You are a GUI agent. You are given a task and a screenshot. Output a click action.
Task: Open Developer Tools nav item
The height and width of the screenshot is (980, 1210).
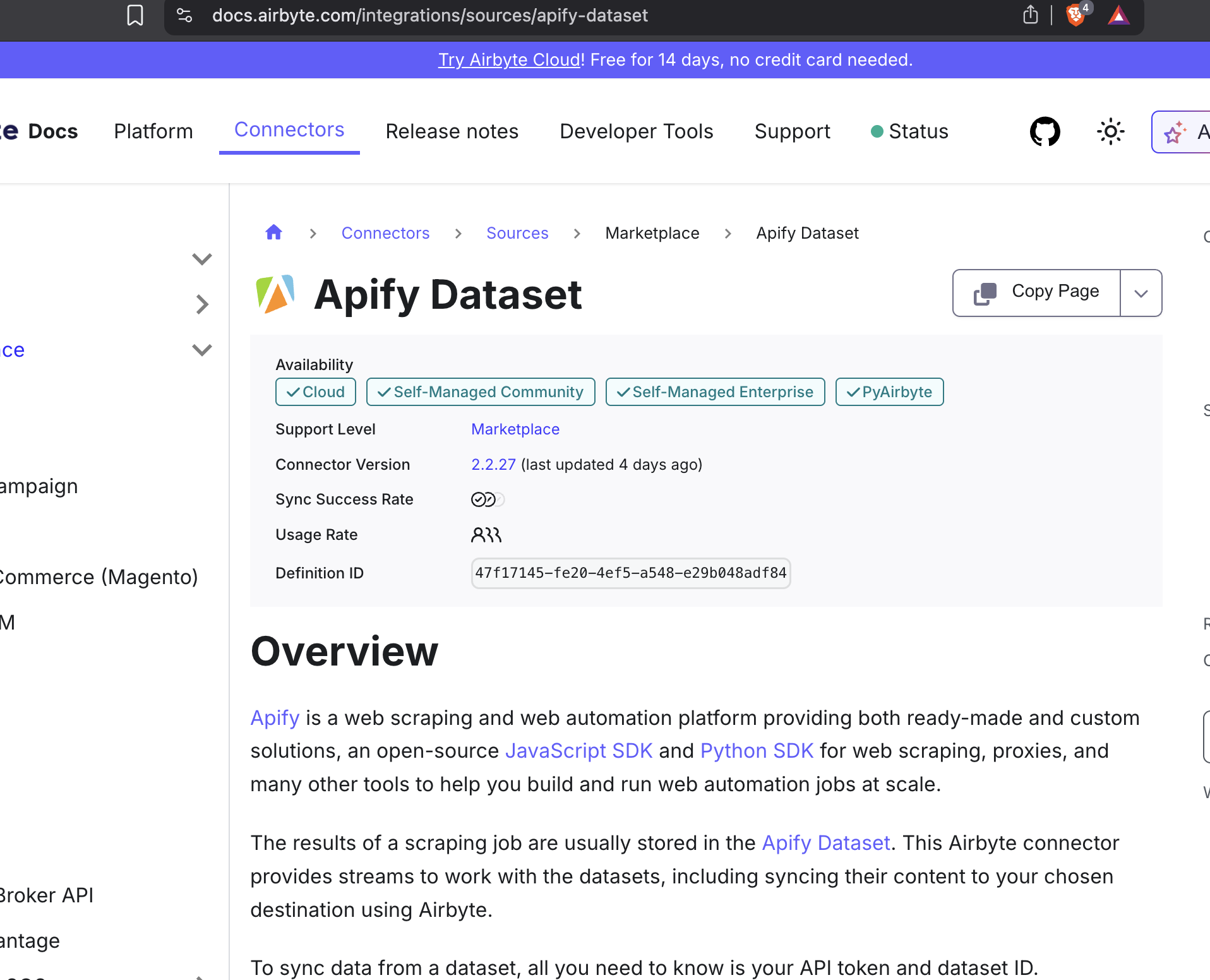coord(637,131)
